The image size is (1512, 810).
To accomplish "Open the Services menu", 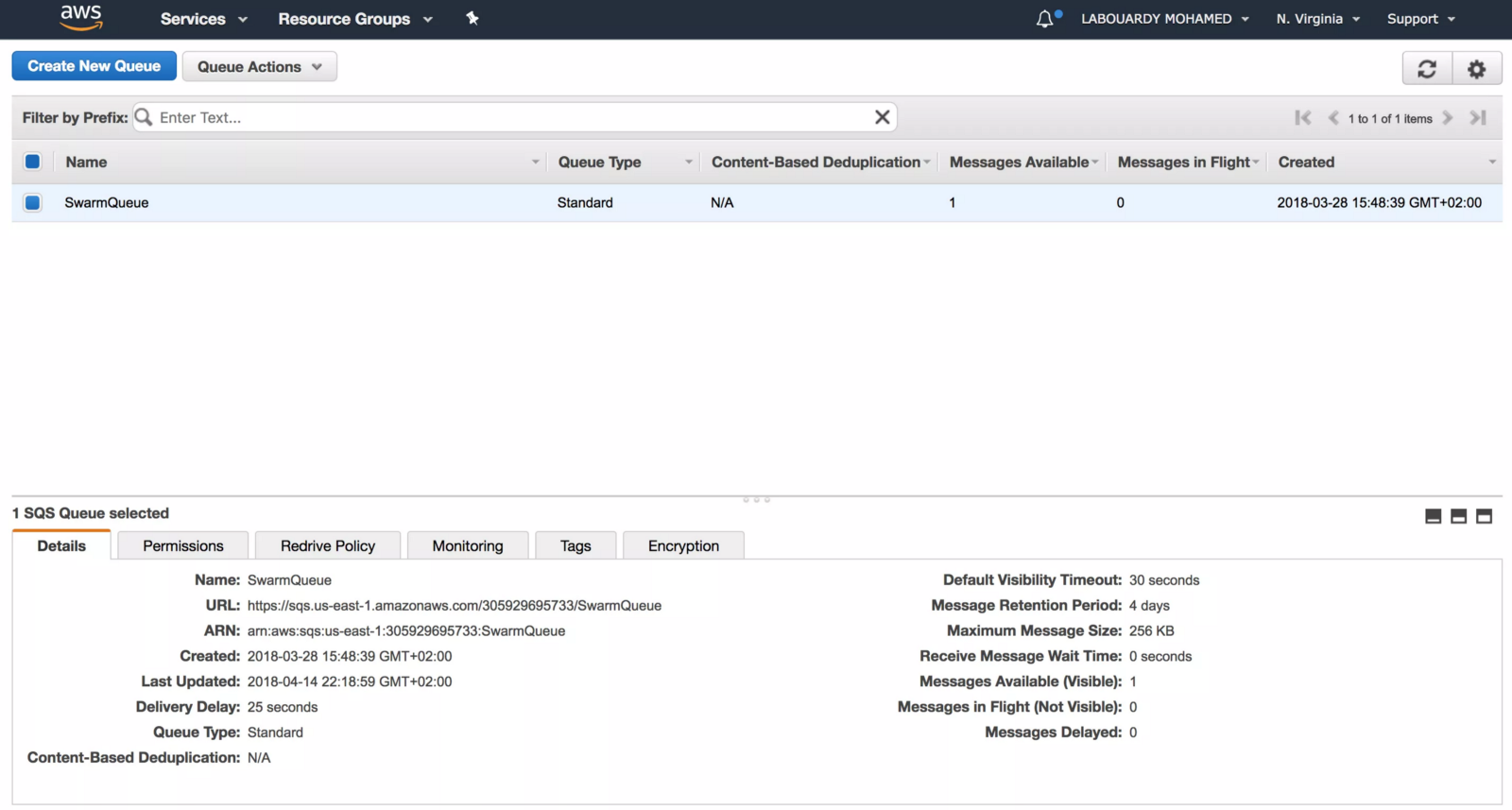I will 203,19.
